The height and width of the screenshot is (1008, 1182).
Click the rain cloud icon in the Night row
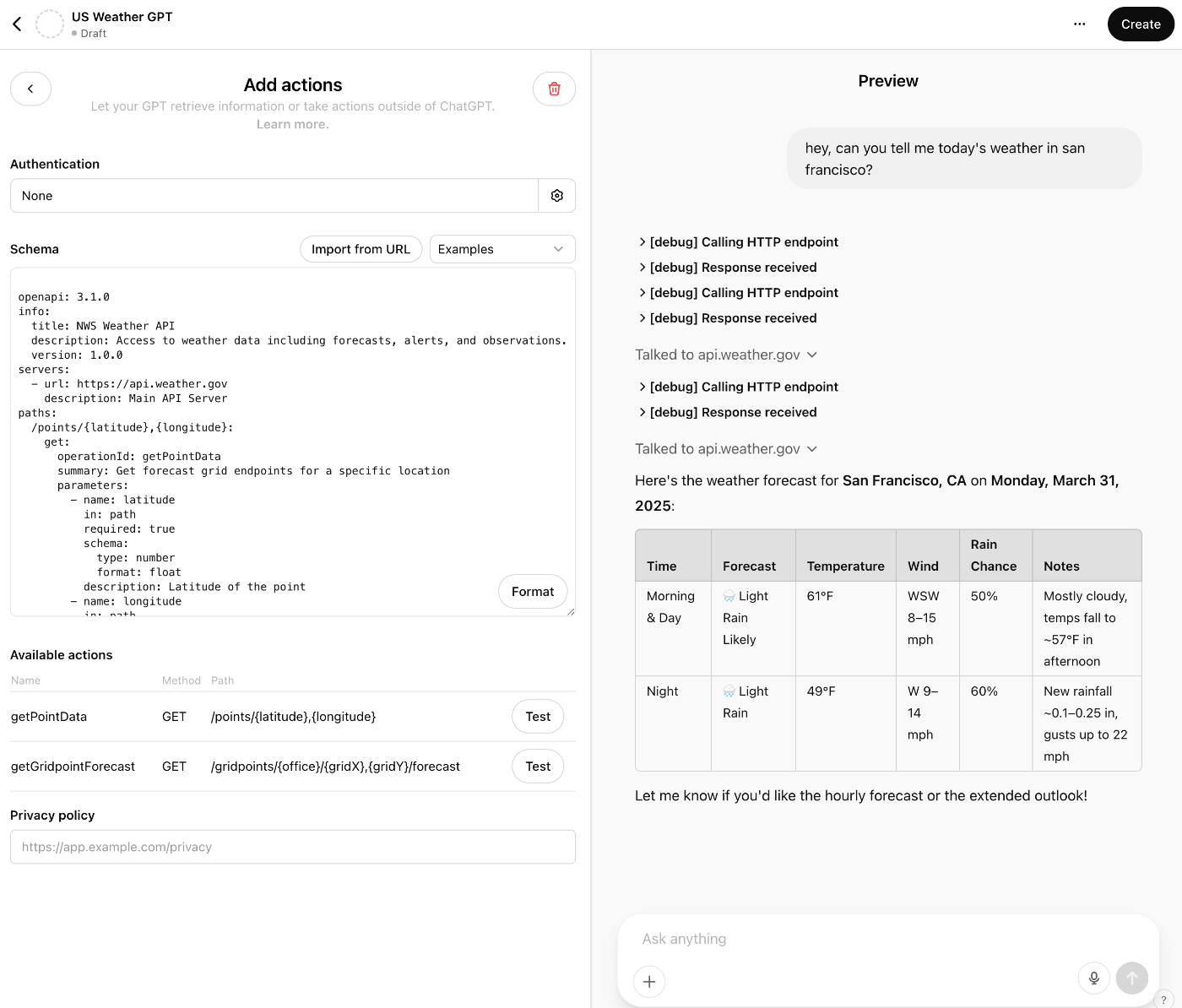pos(729,691)
